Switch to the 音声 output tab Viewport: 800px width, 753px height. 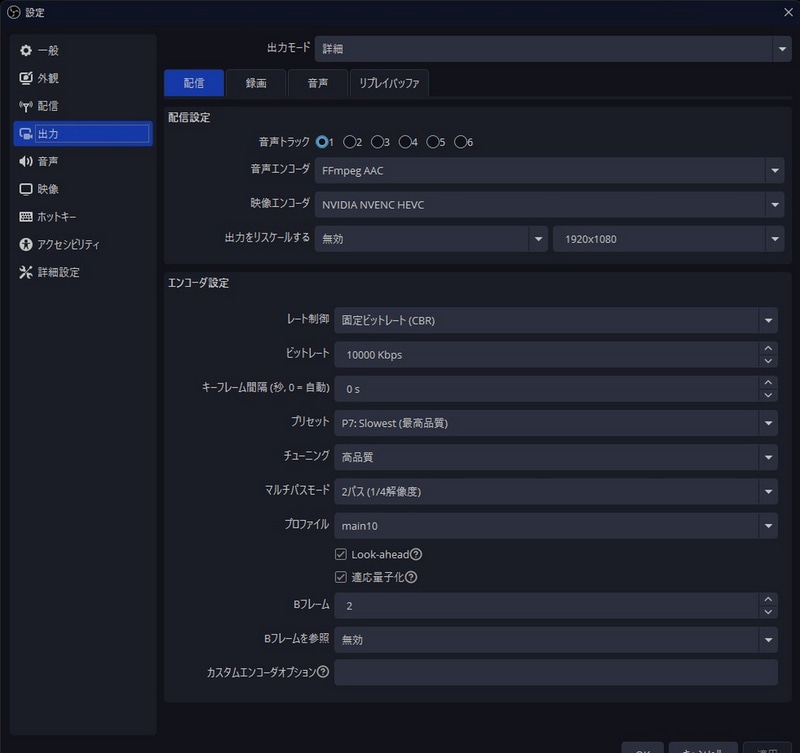coord(318,83)
